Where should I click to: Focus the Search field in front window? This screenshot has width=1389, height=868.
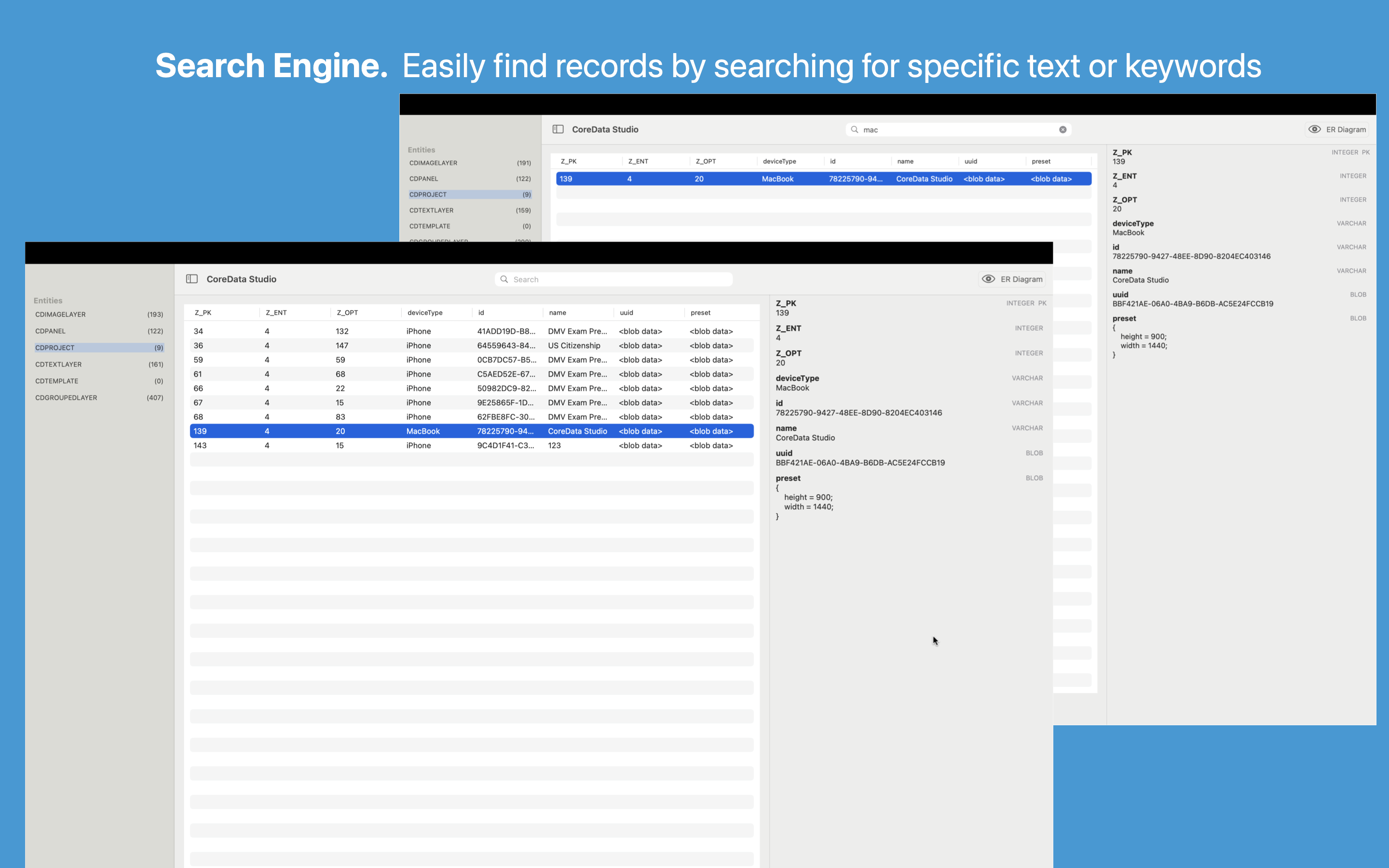point(613,280)
